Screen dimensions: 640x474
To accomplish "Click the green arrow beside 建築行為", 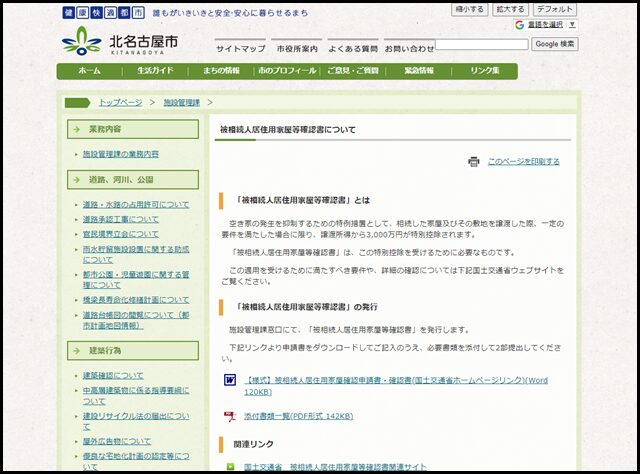I will click(76, 351).
